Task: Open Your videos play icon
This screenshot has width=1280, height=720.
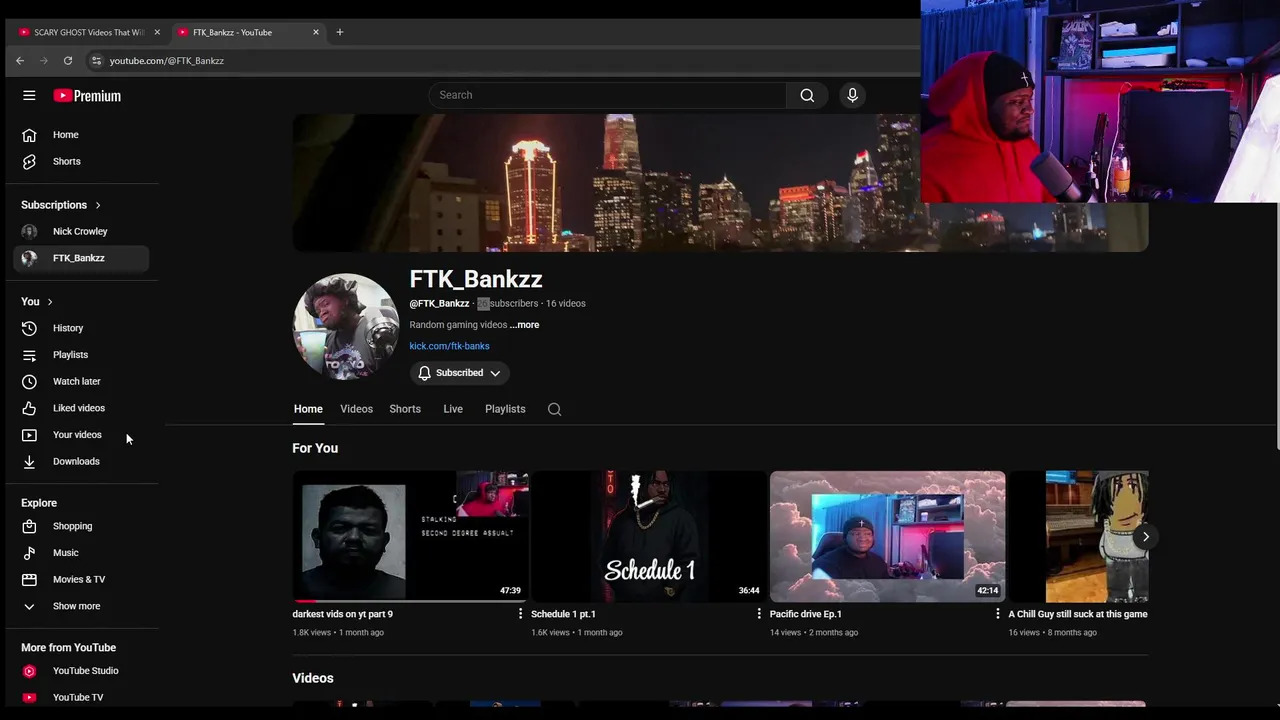Action: [x=29, y=435]
